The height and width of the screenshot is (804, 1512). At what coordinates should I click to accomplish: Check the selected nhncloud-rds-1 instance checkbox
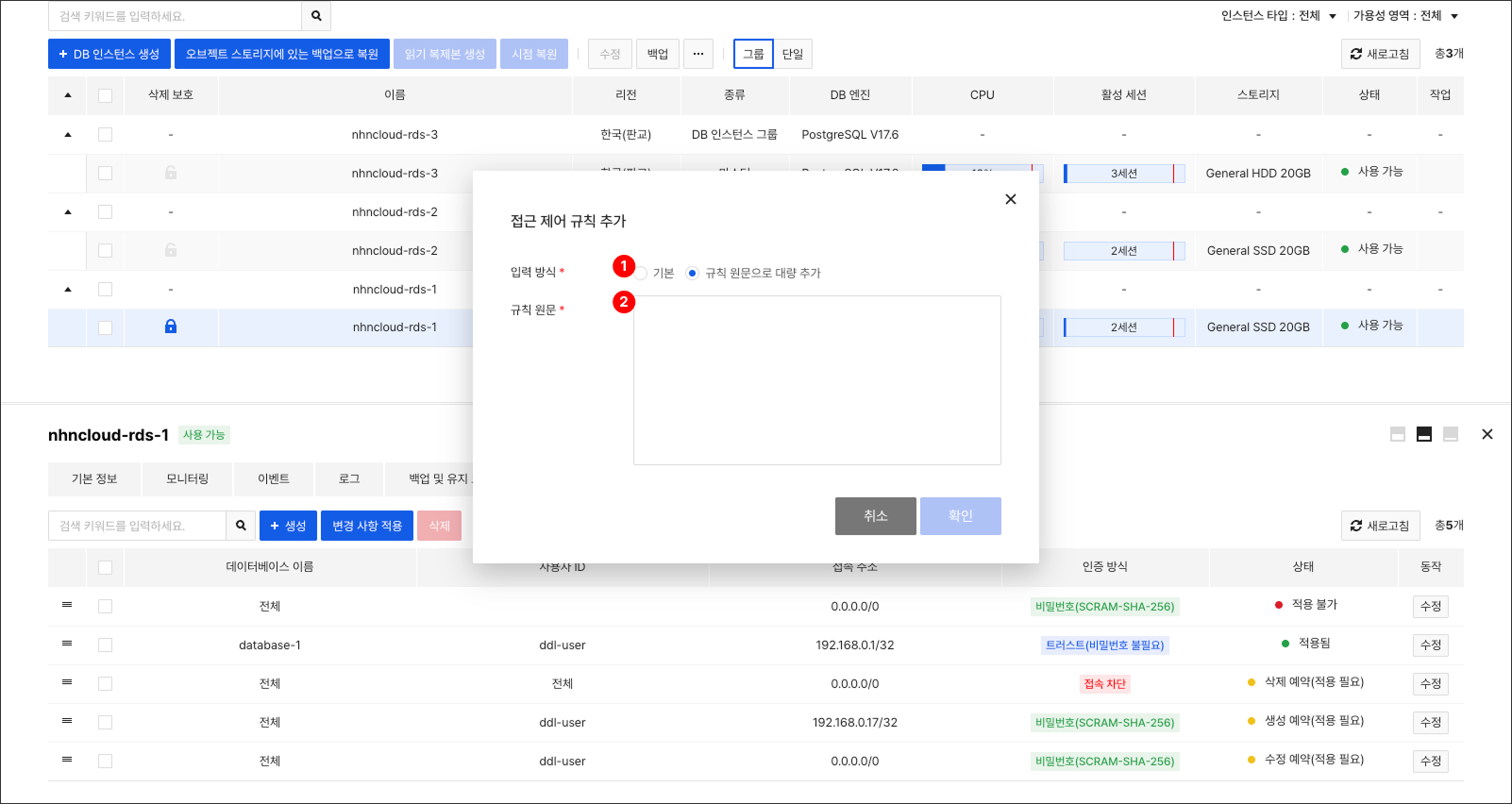(x=105, y=327)
